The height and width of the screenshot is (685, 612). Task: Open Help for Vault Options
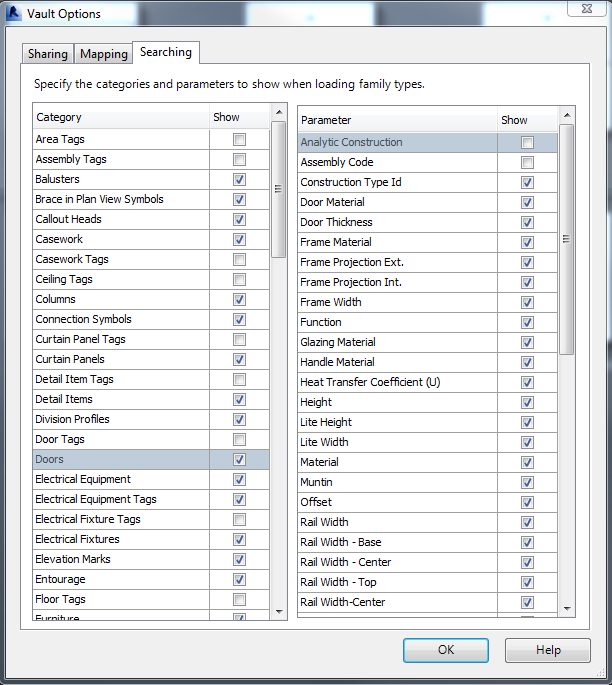pyautogui.click(x=548, y=650)
